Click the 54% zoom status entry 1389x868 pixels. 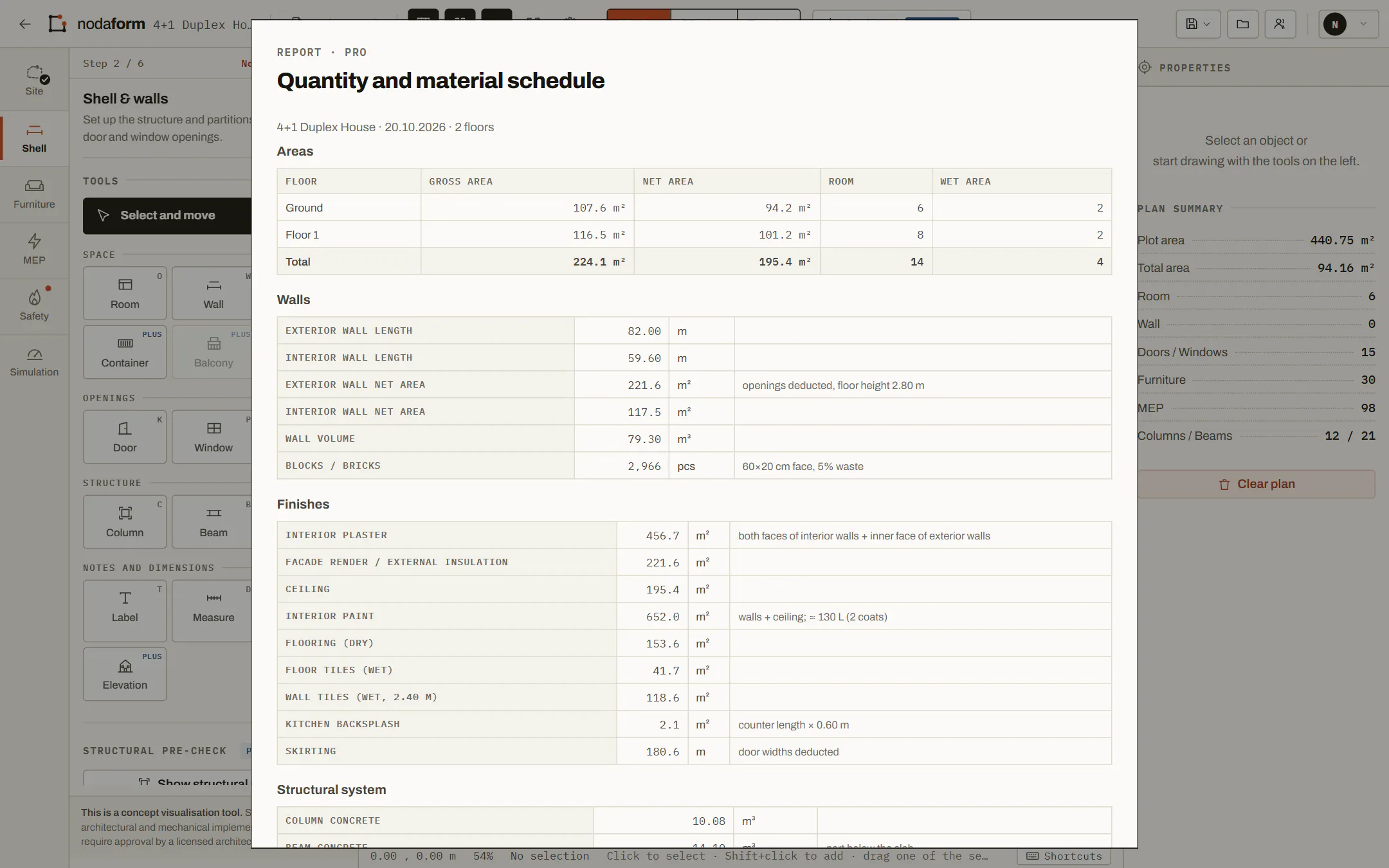point(483,856)
